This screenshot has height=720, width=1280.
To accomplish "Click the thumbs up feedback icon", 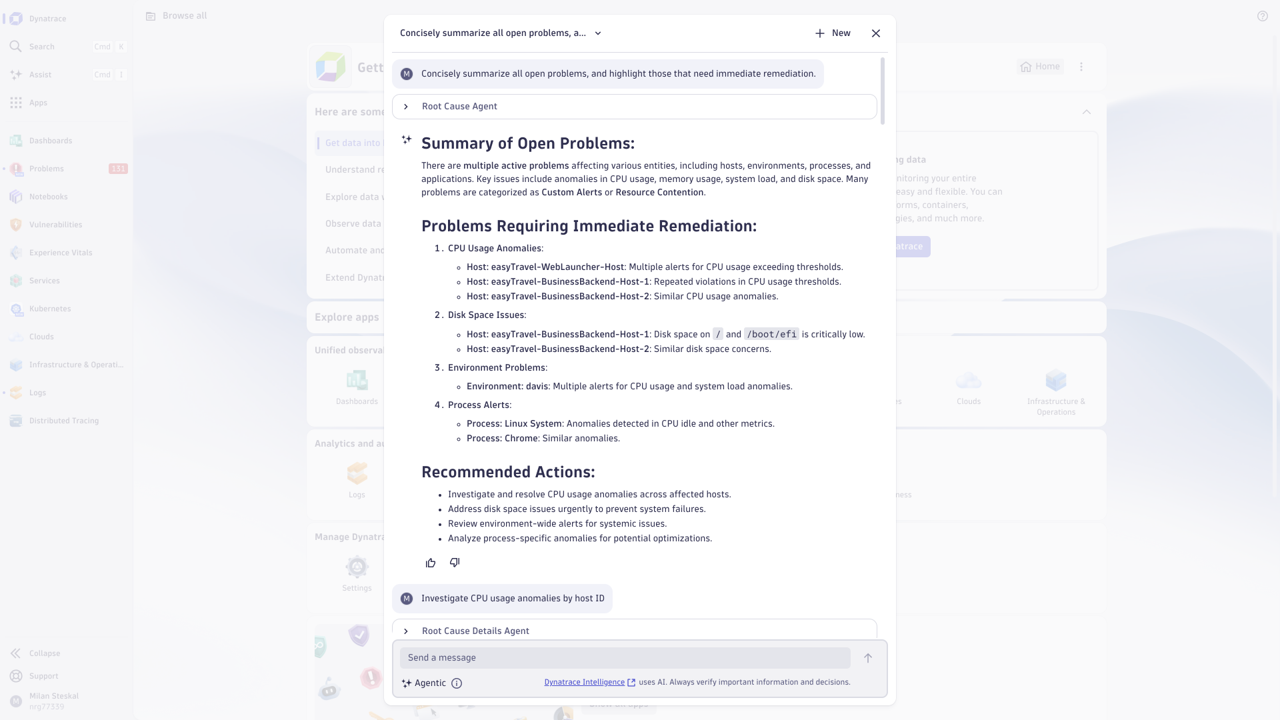I will 431,563.
